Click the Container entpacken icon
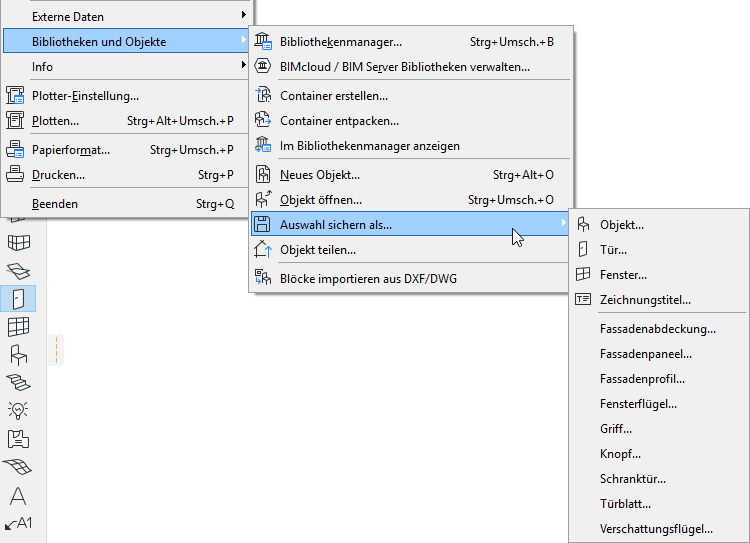750x543 pixels. [x=263, y=120]
